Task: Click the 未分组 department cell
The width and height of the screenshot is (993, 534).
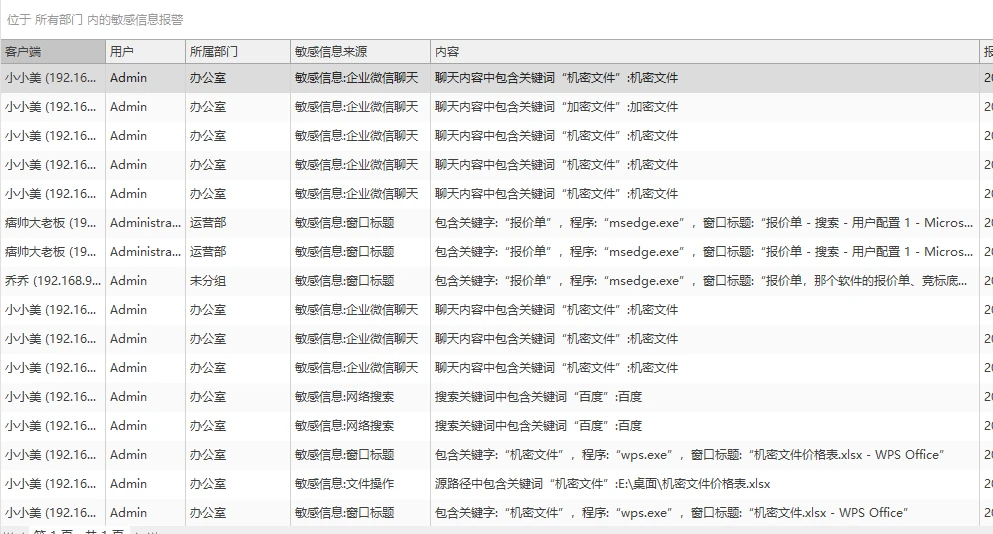Action: [208, 281]
